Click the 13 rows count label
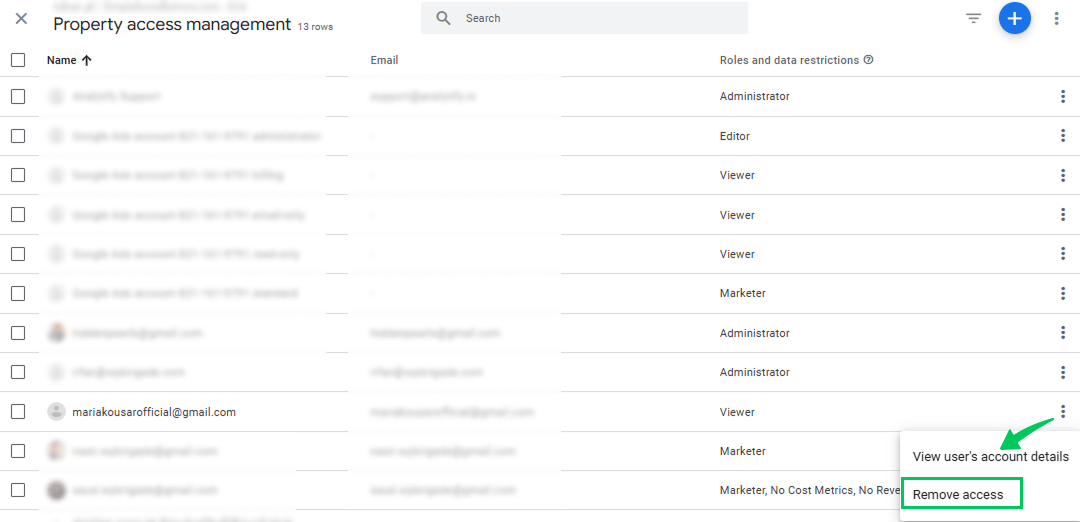1080x522 pixels. pyautogui.click(x=315, y=27)
